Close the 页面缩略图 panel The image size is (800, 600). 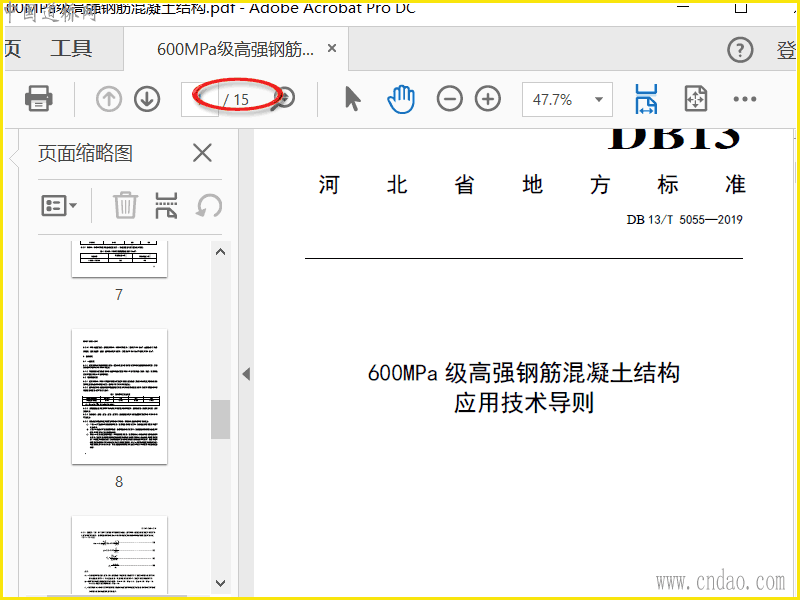coord(202,153)
